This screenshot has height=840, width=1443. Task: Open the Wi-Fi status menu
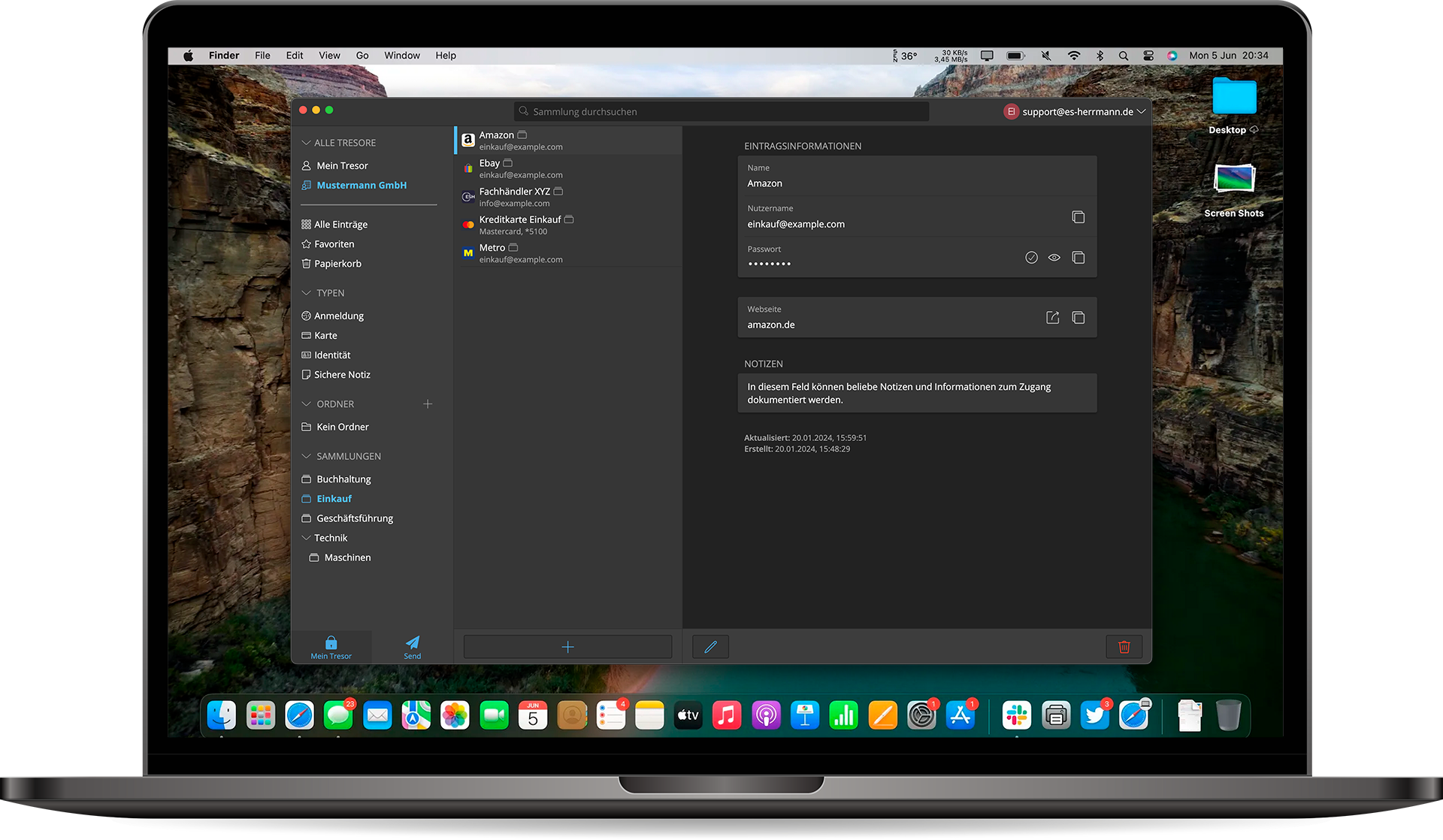(x=1074, y=56)
